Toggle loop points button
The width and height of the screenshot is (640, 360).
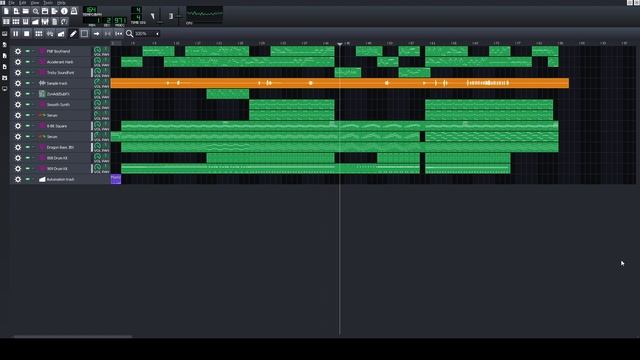[x=107, y=34]
